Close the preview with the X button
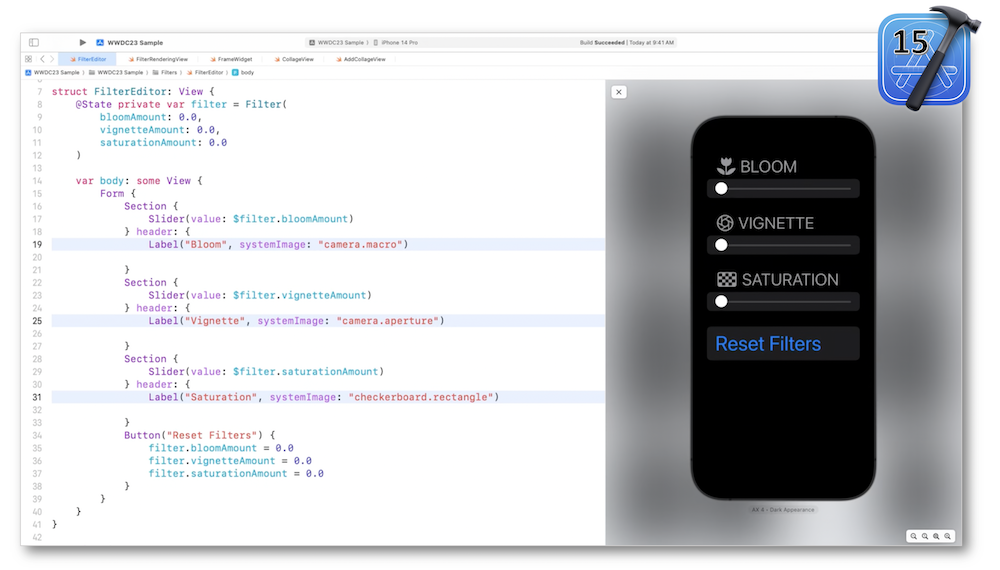The width and height of the screenshot is (1000, 570). tap(619, 92)
